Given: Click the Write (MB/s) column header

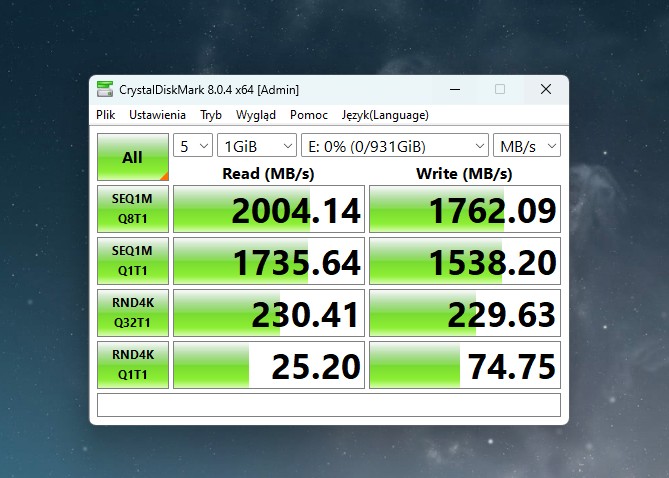Looking at the screenshot, I should tap(464, 174).
